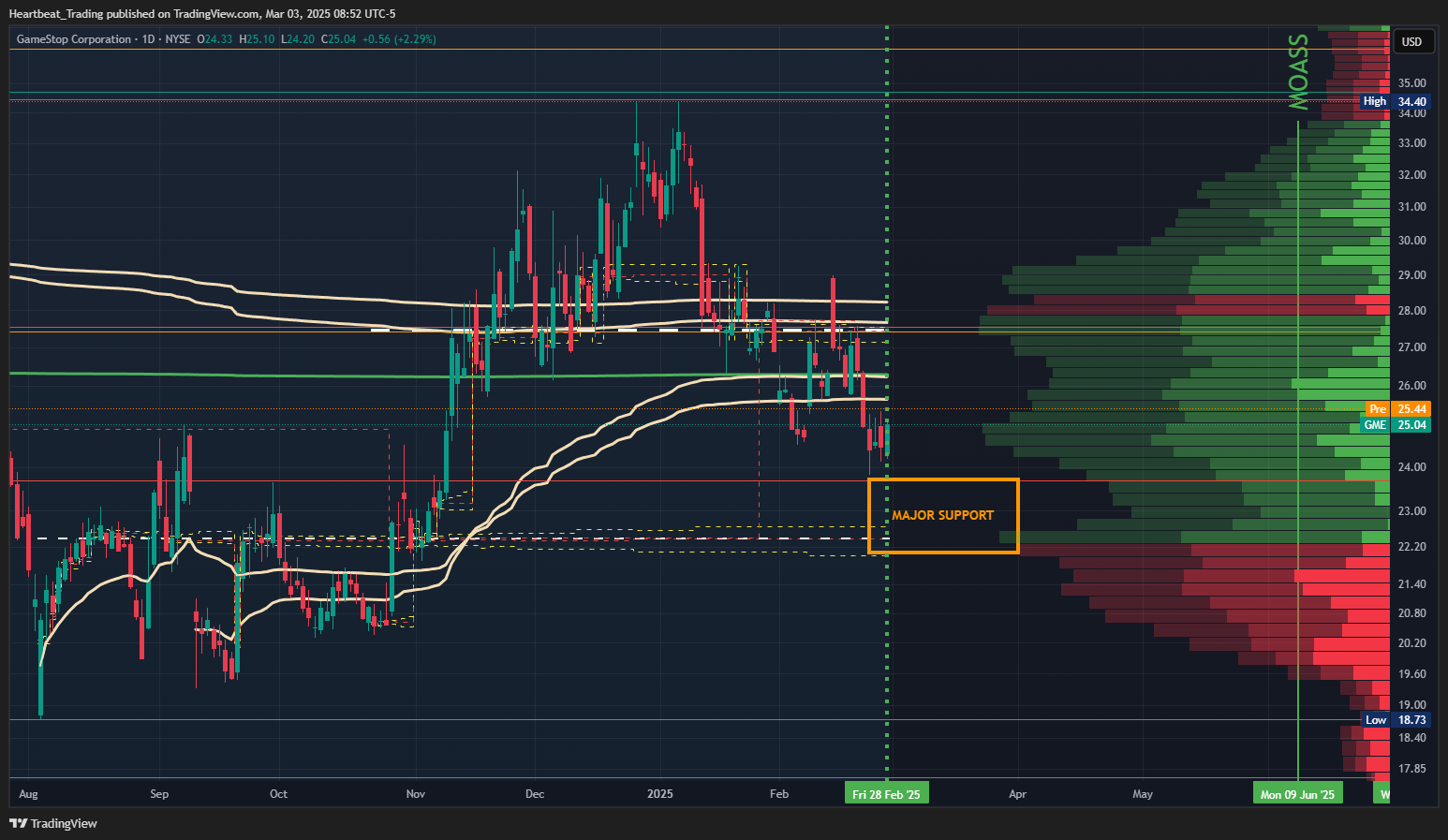Click the 22.20 price axis label
Image resolution: width=1448 pixels, height=840 pixels.
(x=1411, y=547)
